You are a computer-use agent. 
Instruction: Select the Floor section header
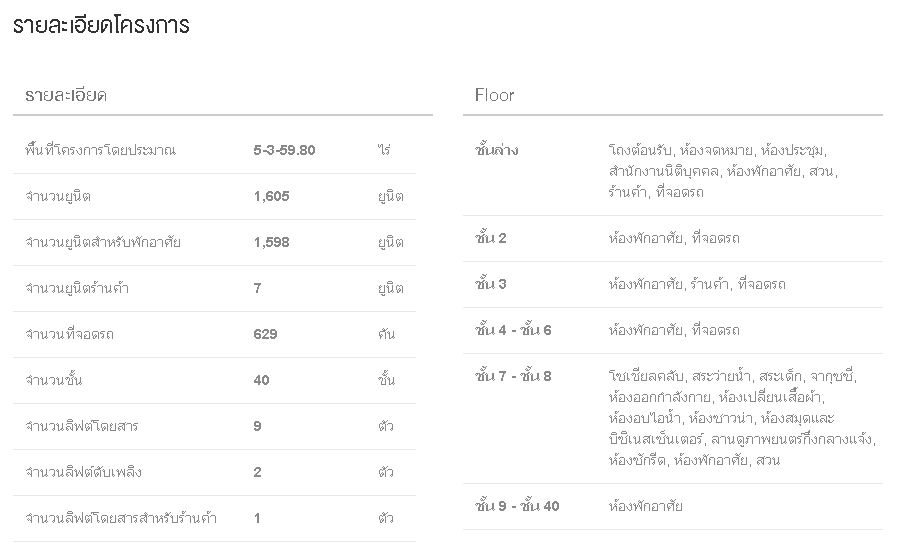point(495,96)
